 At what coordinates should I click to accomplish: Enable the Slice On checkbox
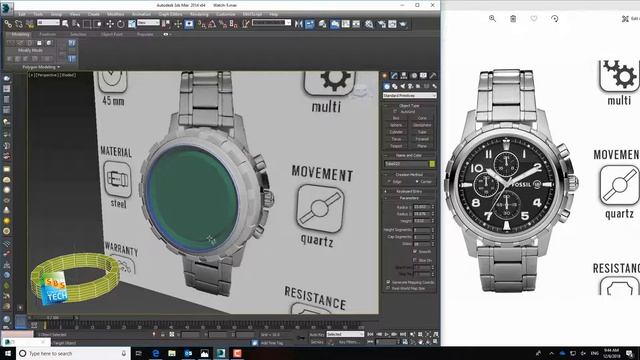pyautogui.click(x=415, y=260)
